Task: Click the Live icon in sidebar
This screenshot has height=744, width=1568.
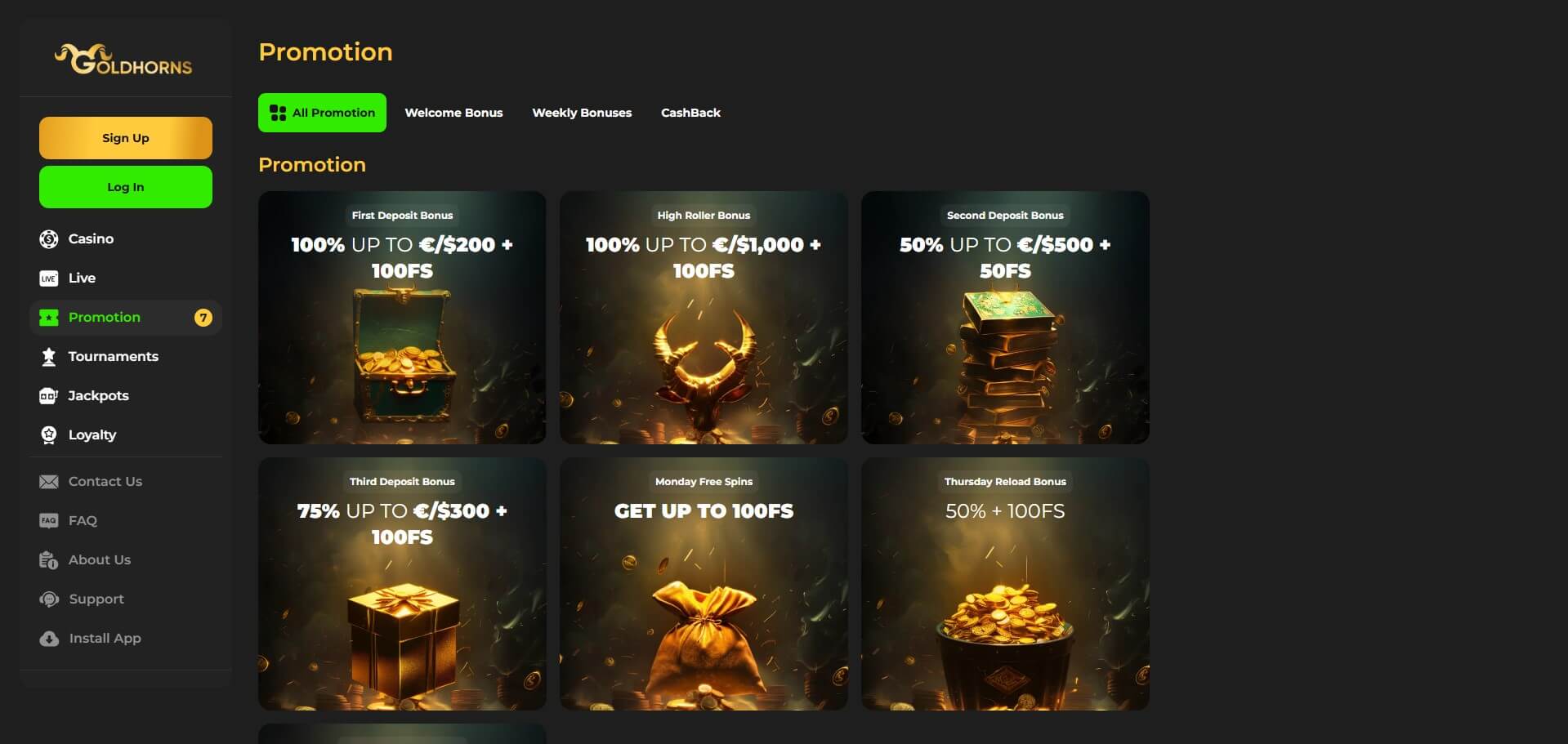Action: click(x=49, y=278)
